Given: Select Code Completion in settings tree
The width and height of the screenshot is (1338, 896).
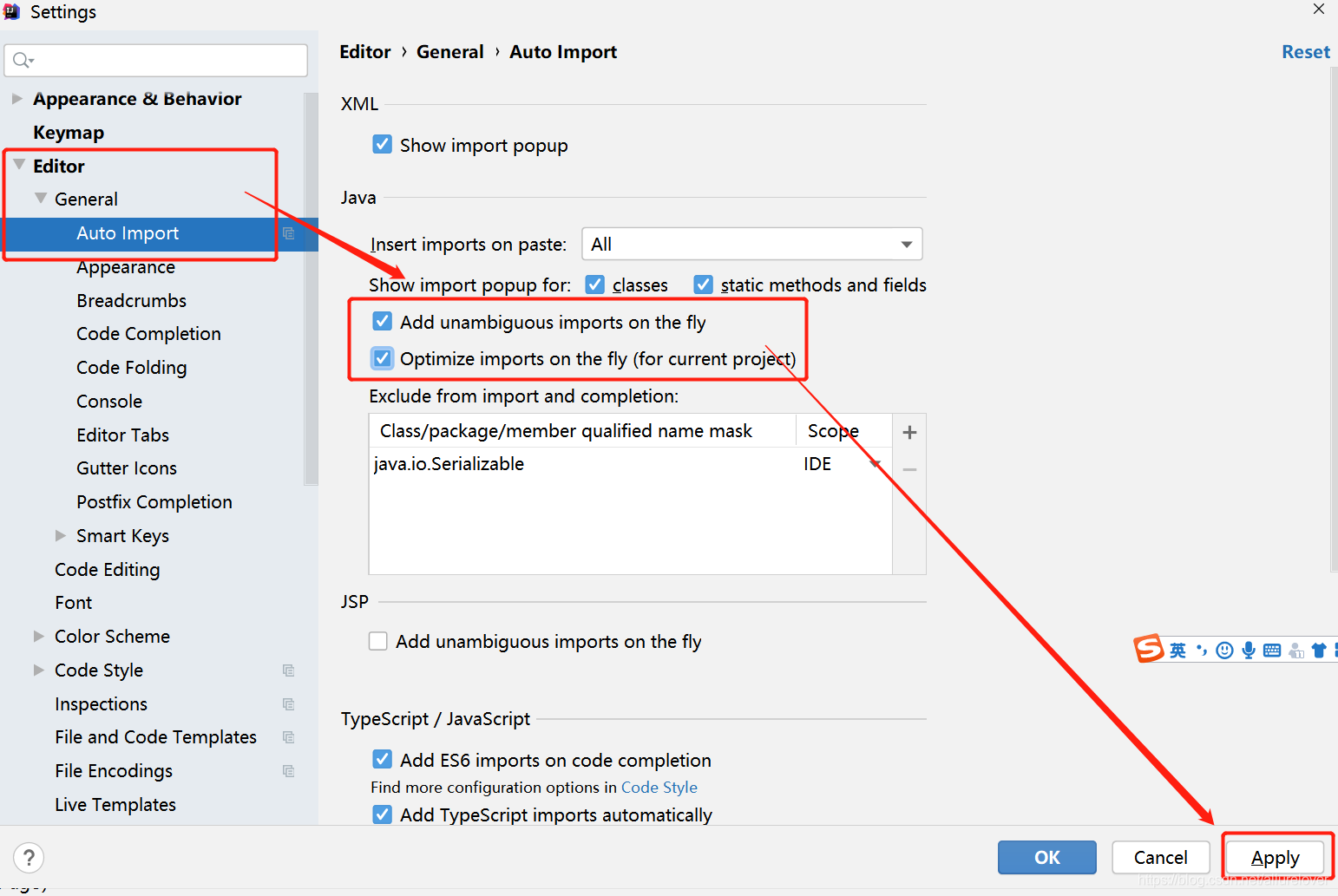Looking at the screenshot, I should point(148,334).
